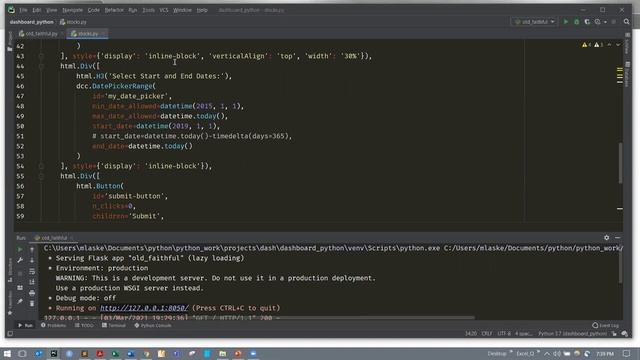
Task: Open the Edit menu
Action: pos(37,10)
